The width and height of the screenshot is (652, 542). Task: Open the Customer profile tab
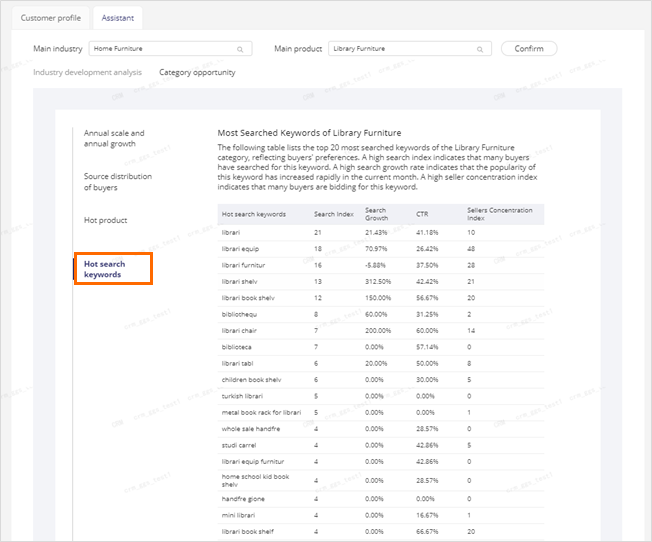[51, 18]
